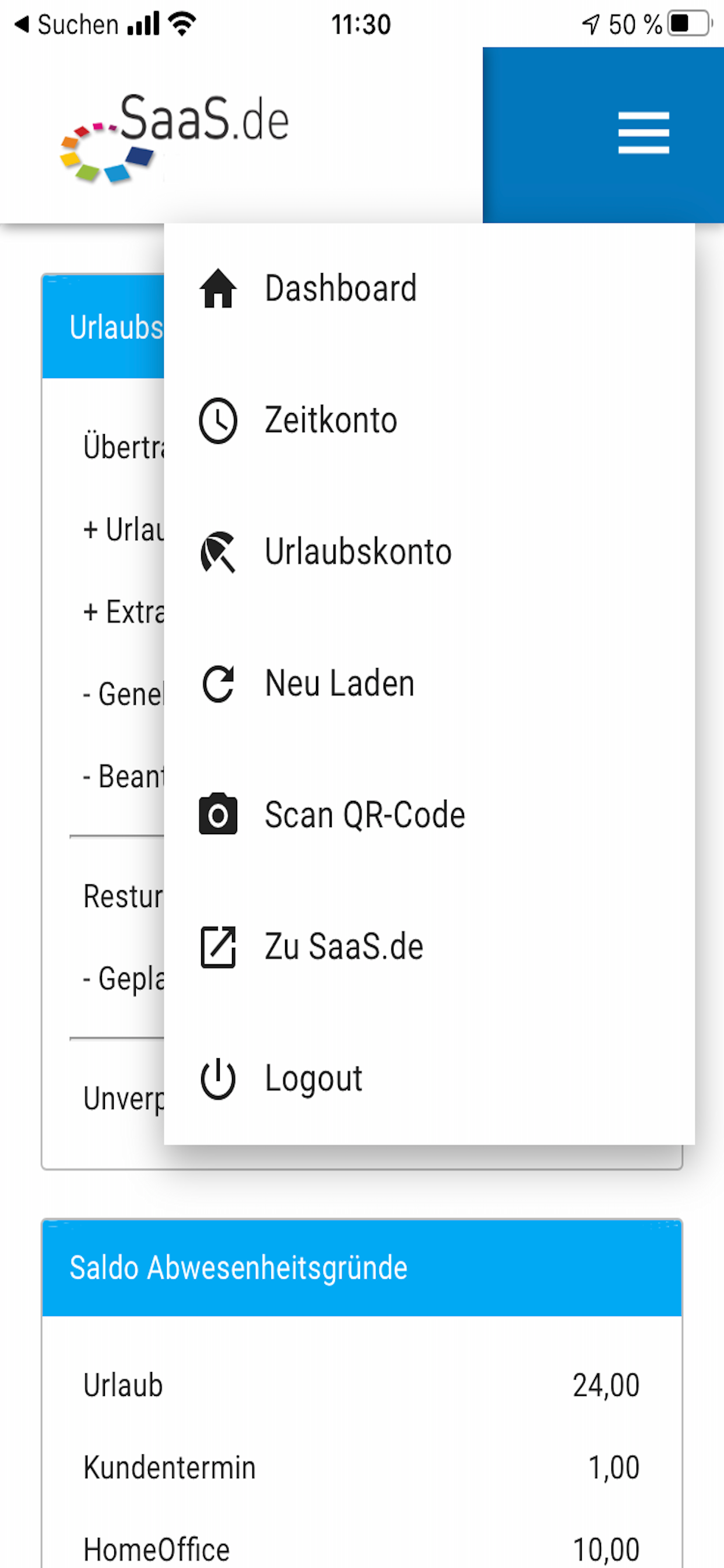Follow the Zu SaaS.de link
The height and width of the screenshot is (1568, 724).
(x=344, y=947)
